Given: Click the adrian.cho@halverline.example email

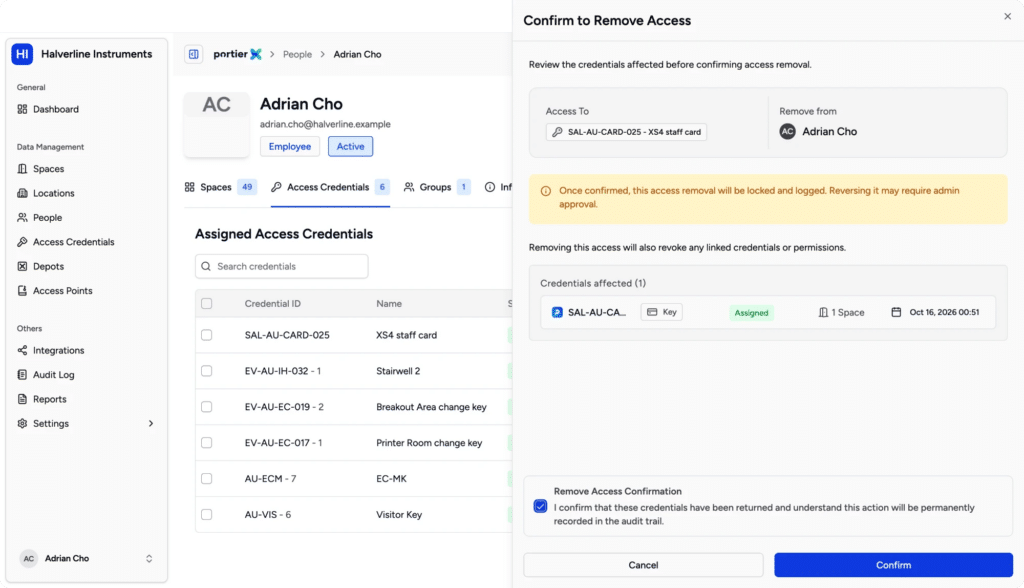Looking at the screenshot, I should (325, 124).
